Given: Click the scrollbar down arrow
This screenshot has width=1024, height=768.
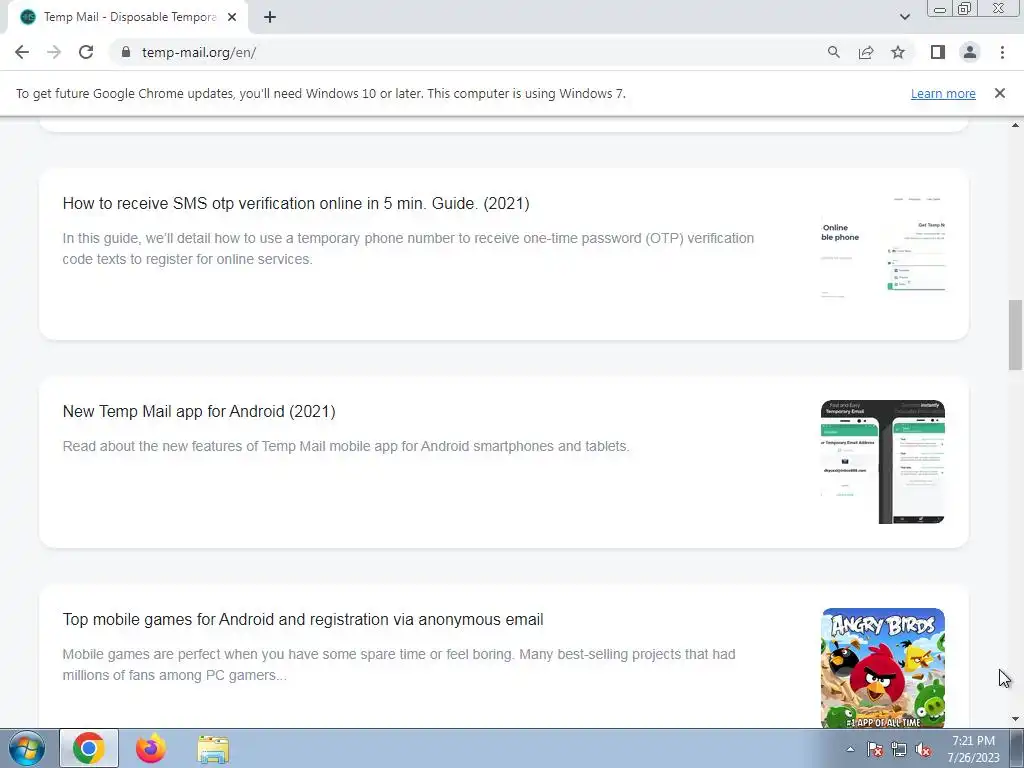Looking at the screenshot, I should (x=1015, y=719).
